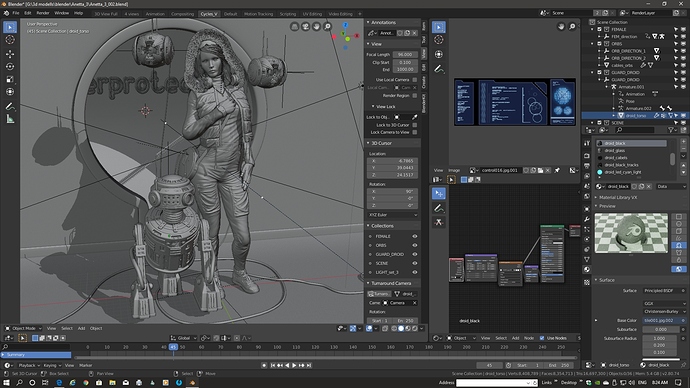Click the Image menu in image editor
The image size is (690, 388).
(x=454, y=170)
